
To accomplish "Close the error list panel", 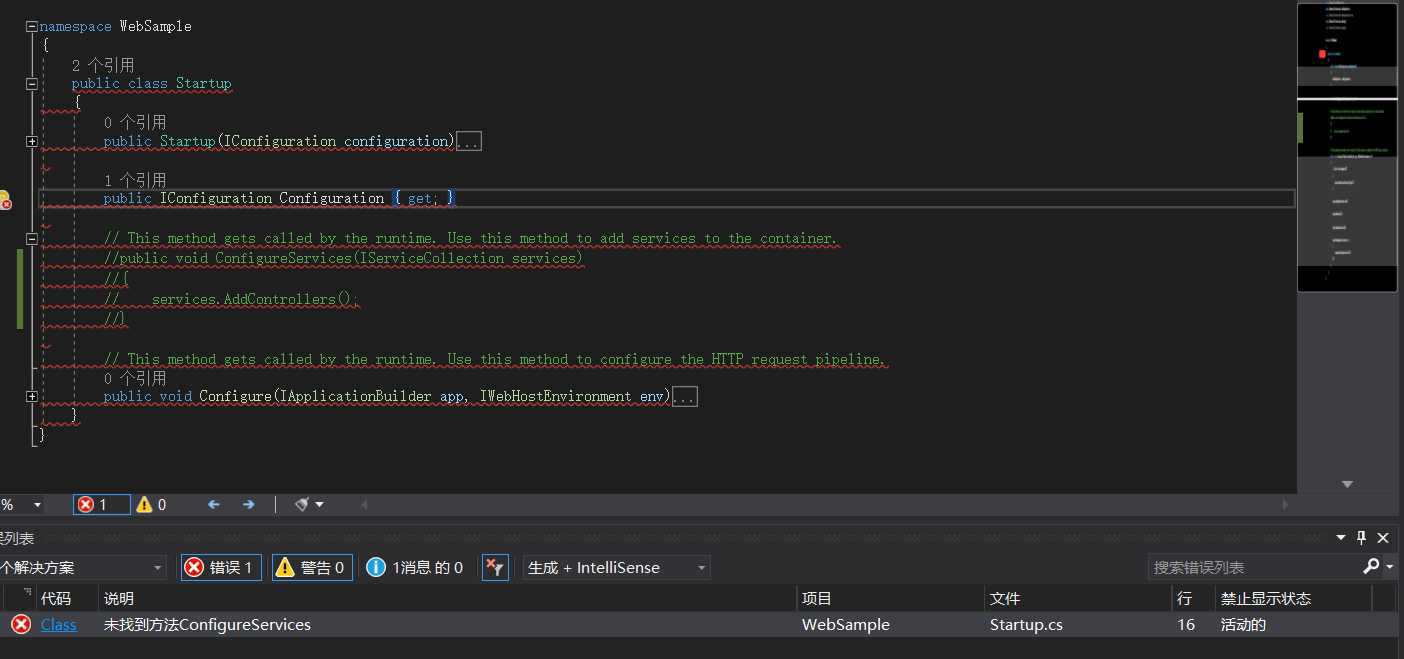I will 1383,538.
